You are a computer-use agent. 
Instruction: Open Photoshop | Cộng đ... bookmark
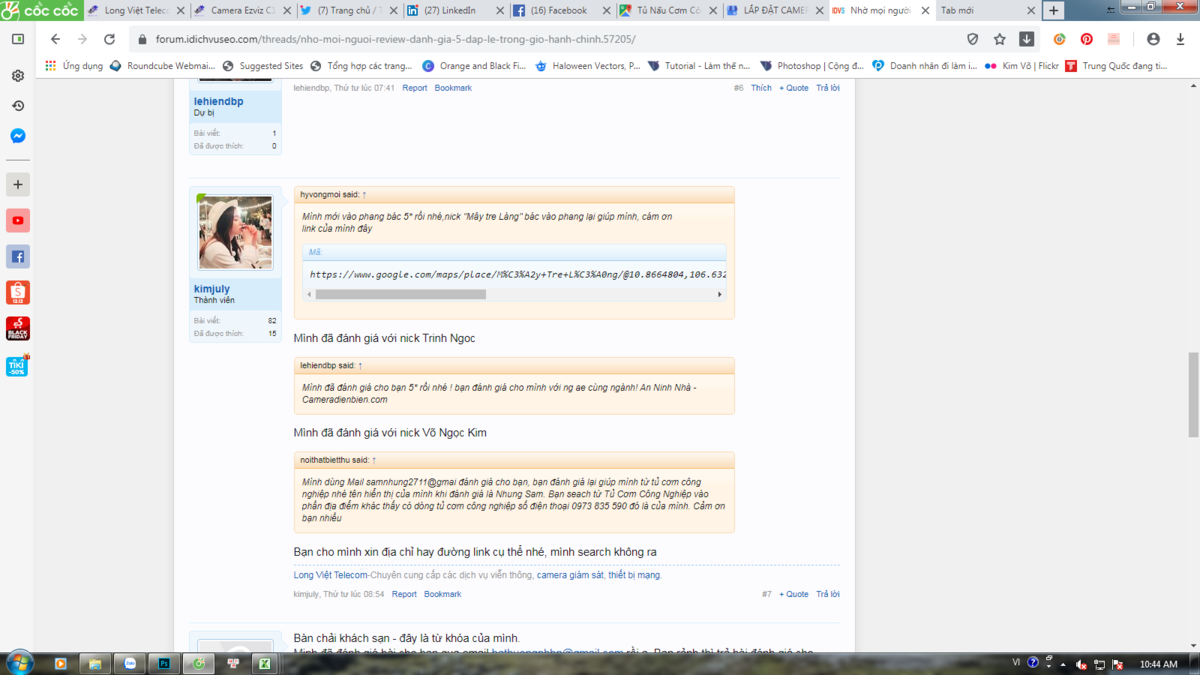click(x=812, y=66)
